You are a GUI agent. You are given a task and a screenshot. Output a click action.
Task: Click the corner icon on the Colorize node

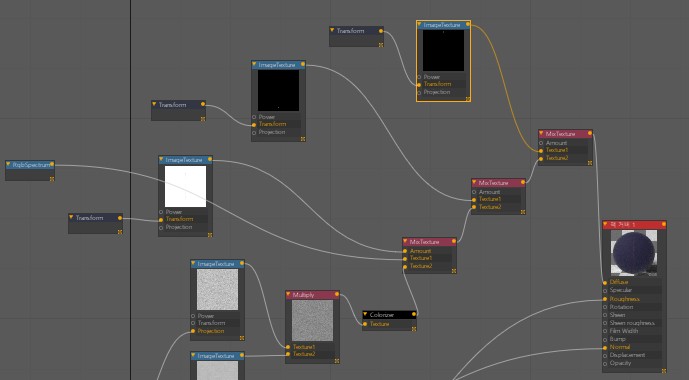[413, 329]
